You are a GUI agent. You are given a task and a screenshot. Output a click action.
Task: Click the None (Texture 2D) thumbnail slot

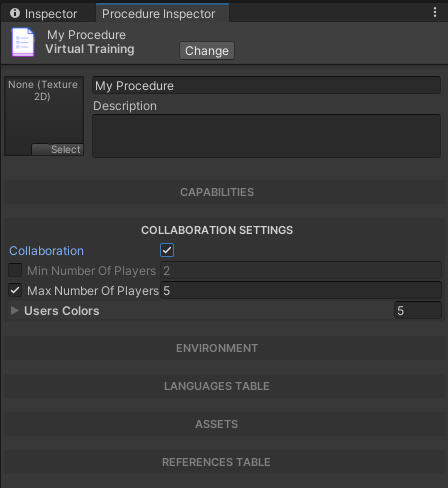44,116
